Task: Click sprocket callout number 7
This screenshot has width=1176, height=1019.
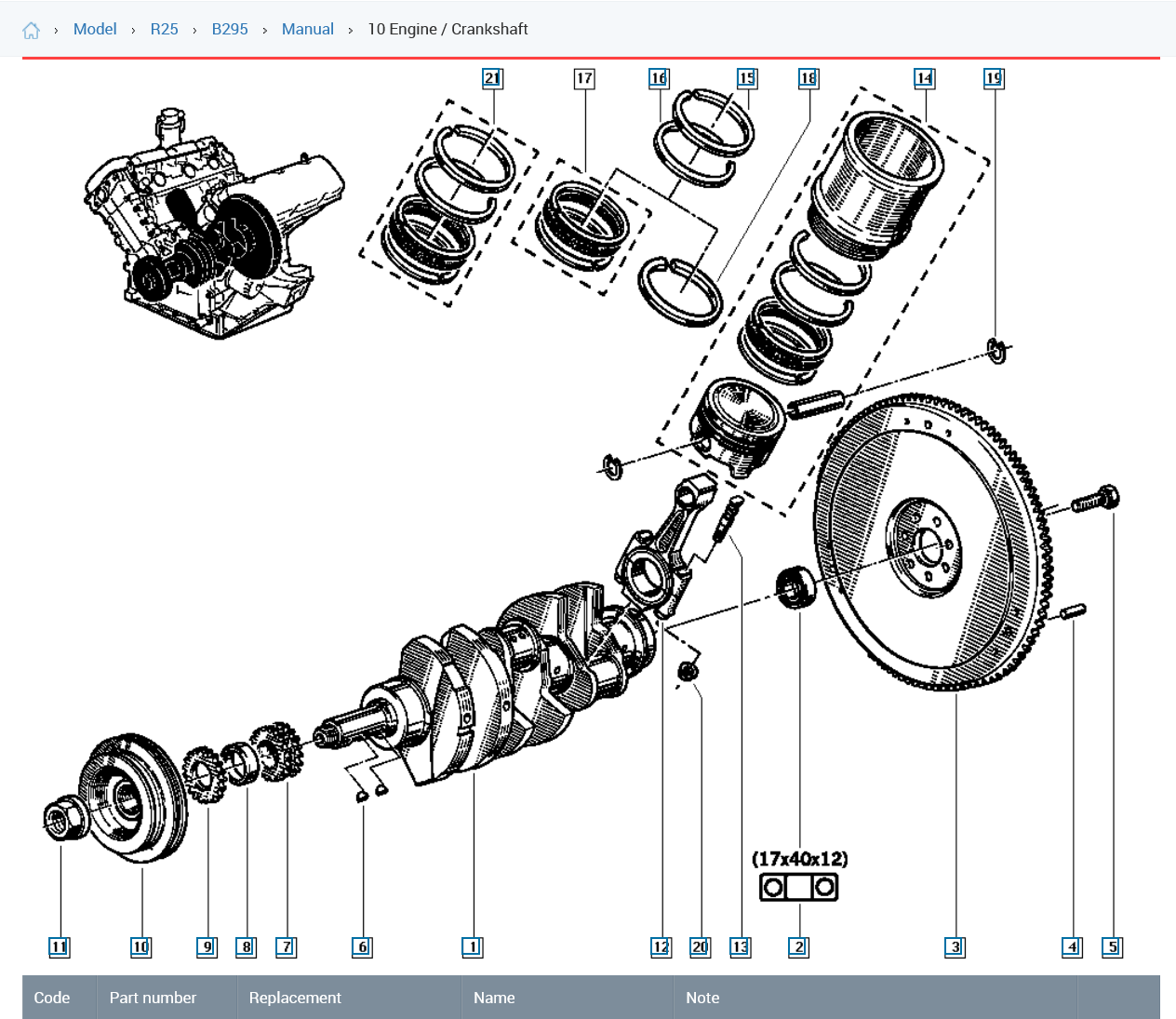Action: 286,946
